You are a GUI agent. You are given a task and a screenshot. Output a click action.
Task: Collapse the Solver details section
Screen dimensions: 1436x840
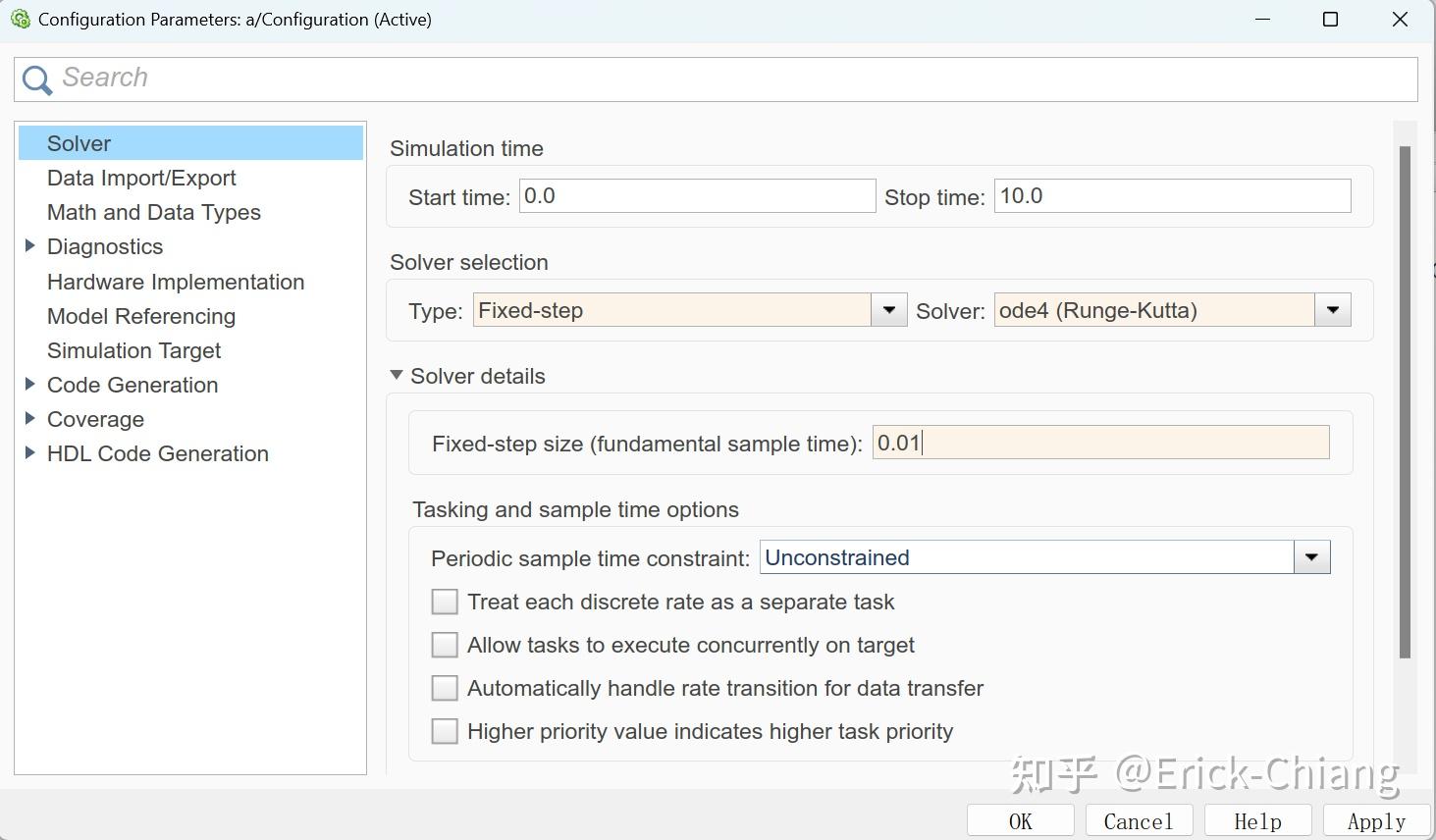(x=397, y=375)
